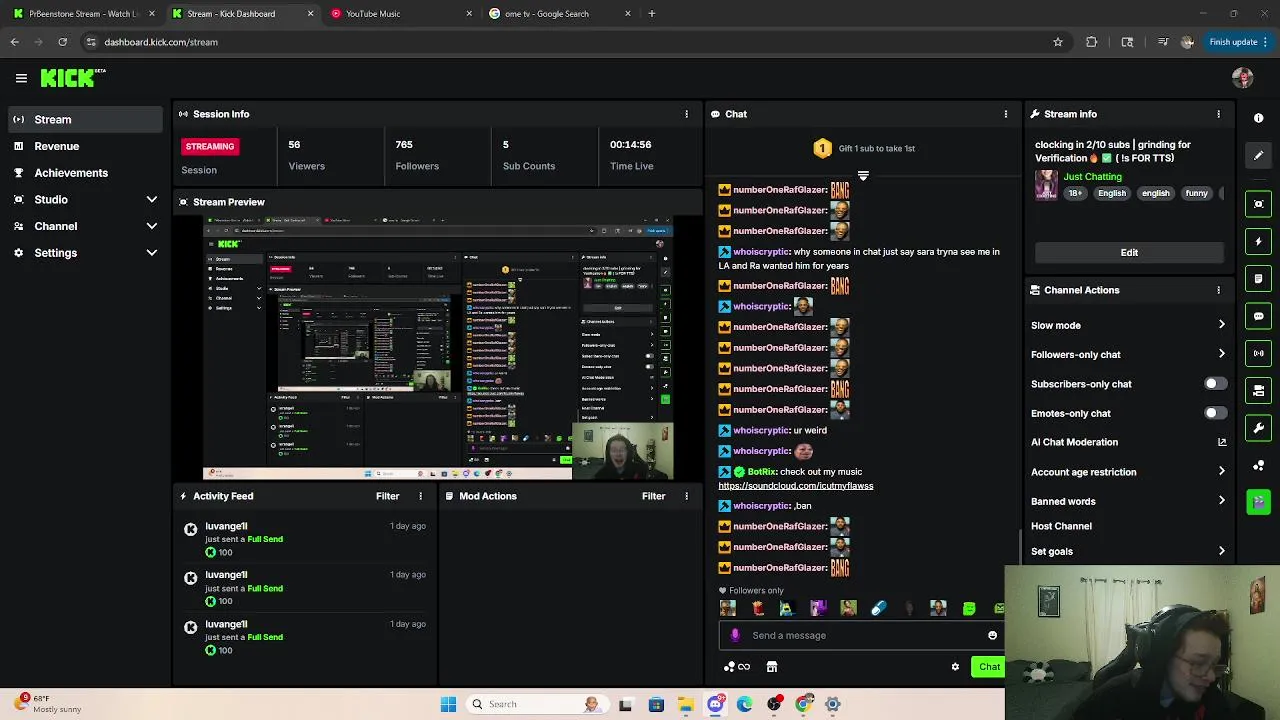
Task: Click Just Chatting category link
Action: click(1092, 177)
